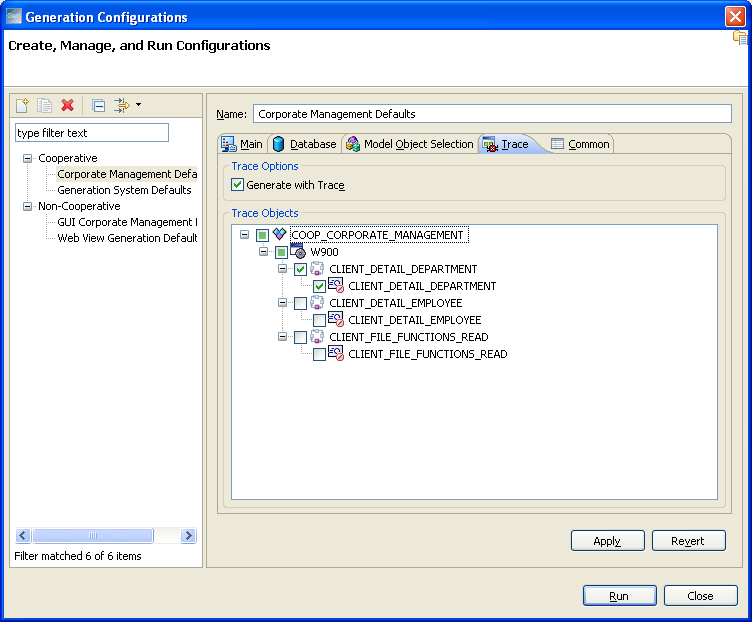
Task: Switch to the Database tab
Action: (304, 144)
